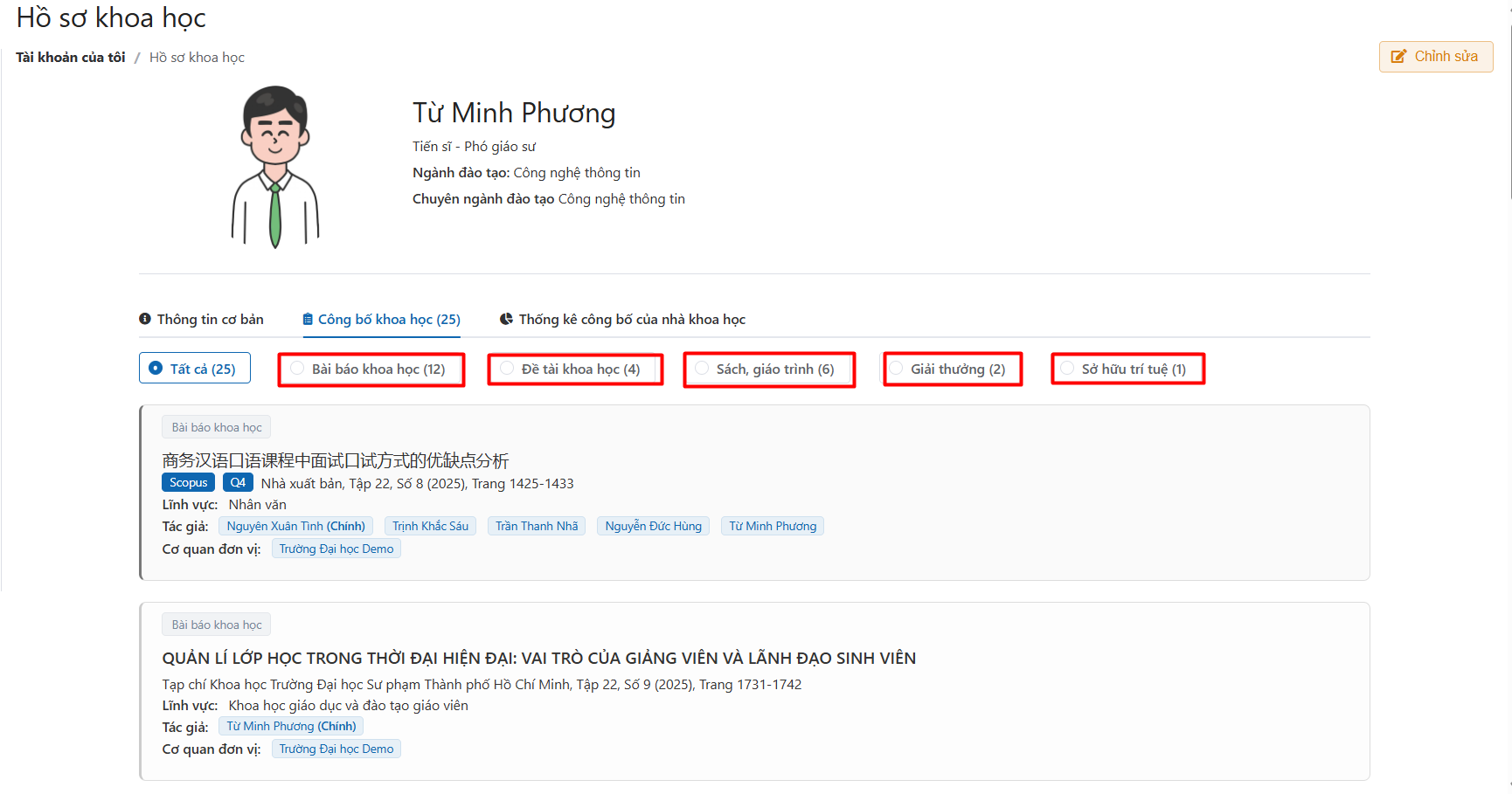The height and width of the screenshot is (794, 1512).
Task: Click author tag Trịnh Khắc Sáu
Action: [x=430, y=526]
